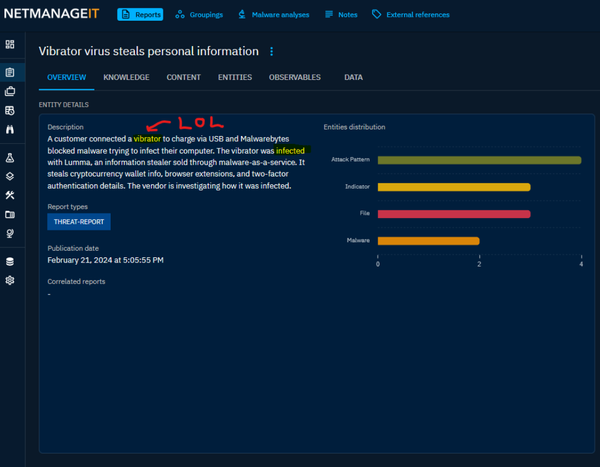
Task: Open Cases from the left sidebar
Action: point(10,91)
